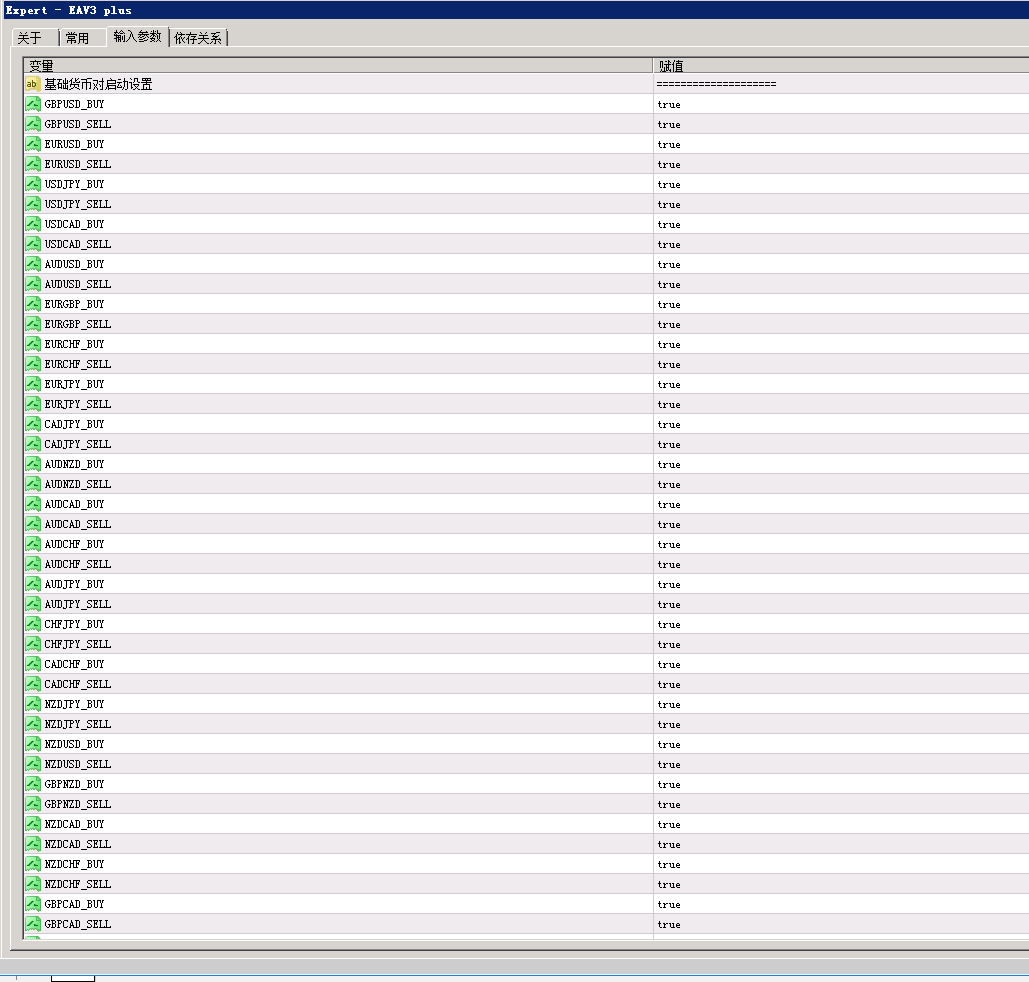Open value dropdown for AUDCHF_SELL
1029x982 pixels.
[x=841, y=564]
